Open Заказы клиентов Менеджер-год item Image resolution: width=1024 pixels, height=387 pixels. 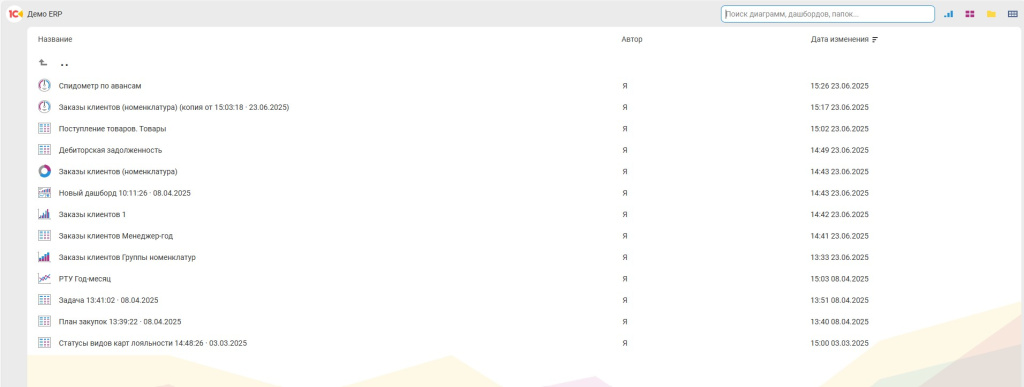click(x=116, y=236)
